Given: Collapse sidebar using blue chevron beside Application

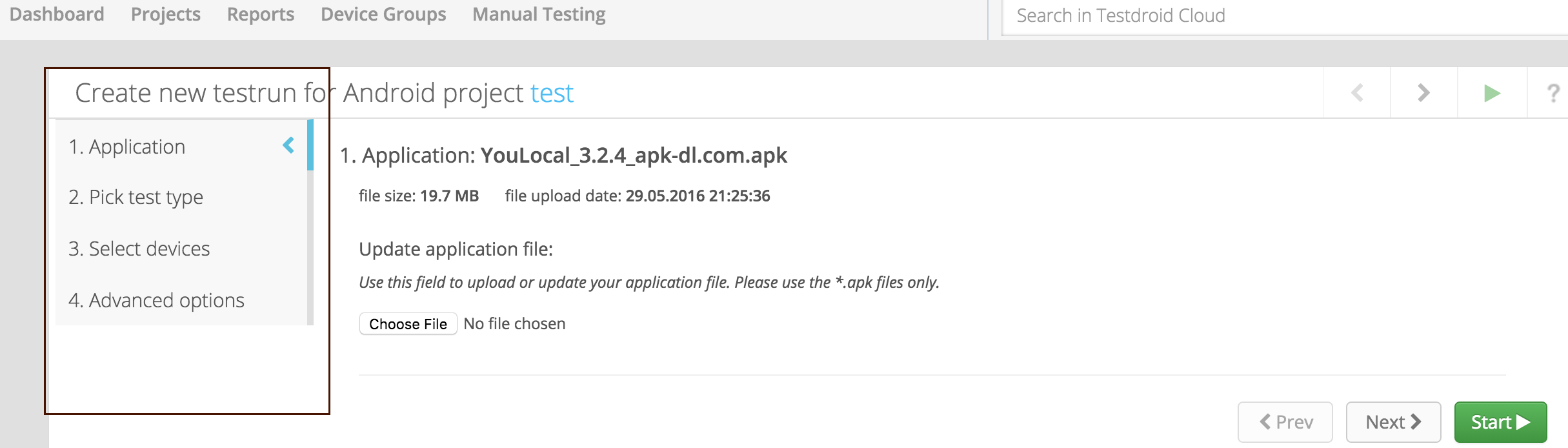Looking at the screenshot, I should coord(288,146).
